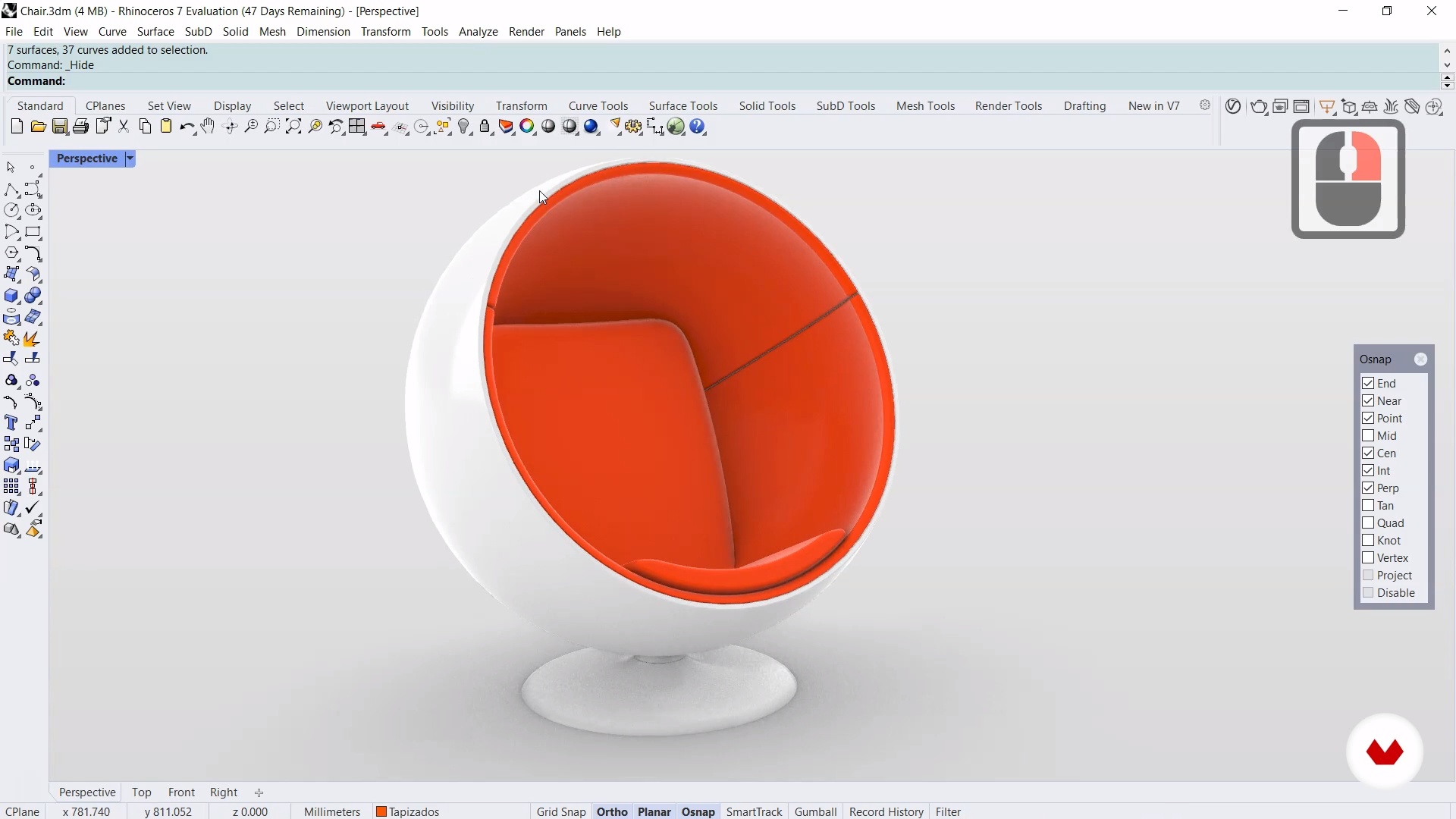Select the Box solid tool
Image resolution: width=1456 pixels, height=819 pixels.
coord(12,296)
